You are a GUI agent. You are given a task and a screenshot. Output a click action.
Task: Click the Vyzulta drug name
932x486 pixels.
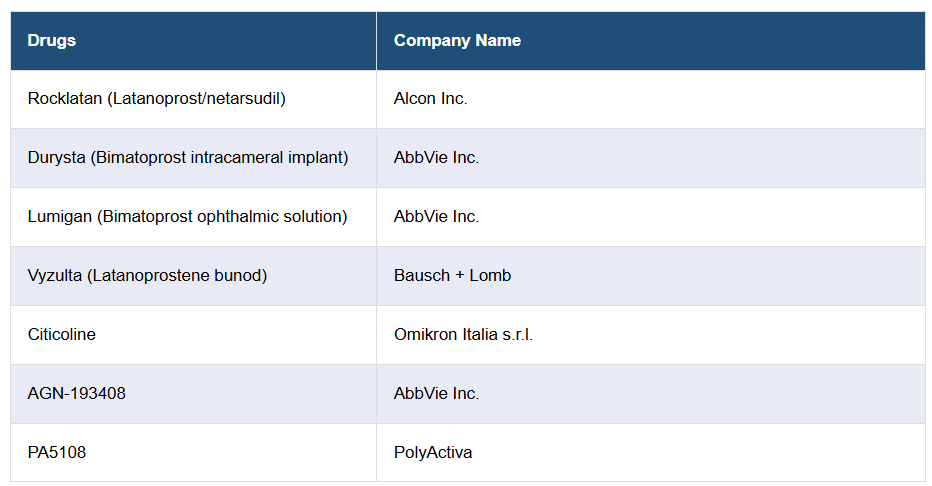point(55,276)
